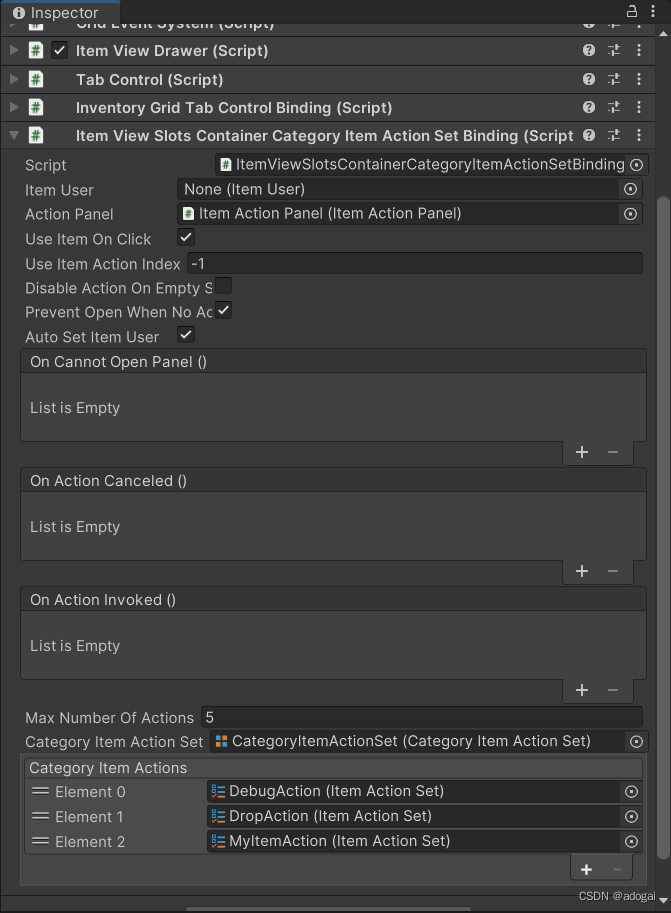Click the preset icon on Tab Control component
Screen dimensions: 671x913
pyautogui.click(x=614, y=79)
